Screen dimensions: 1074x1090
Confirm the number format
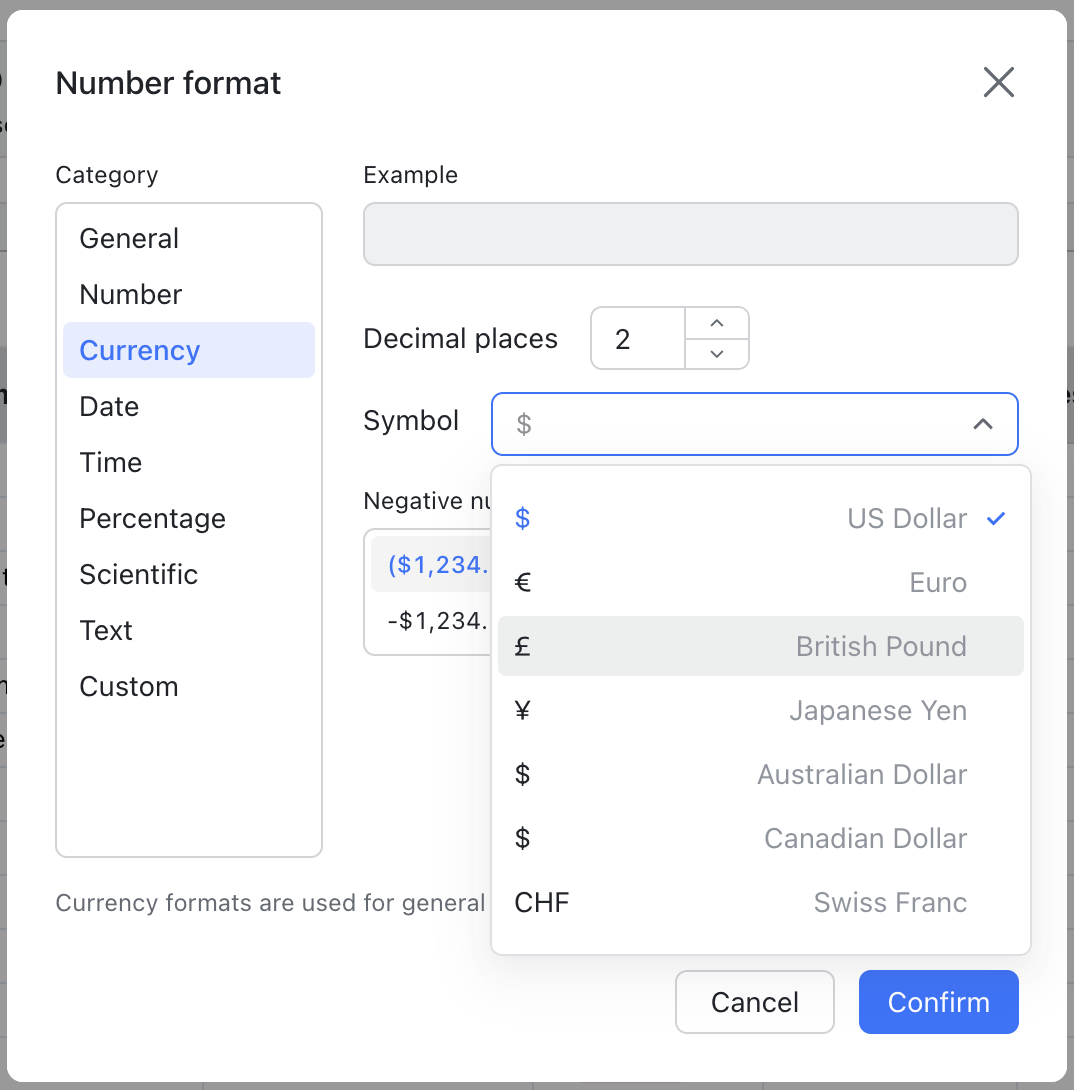coord(938,1002)
